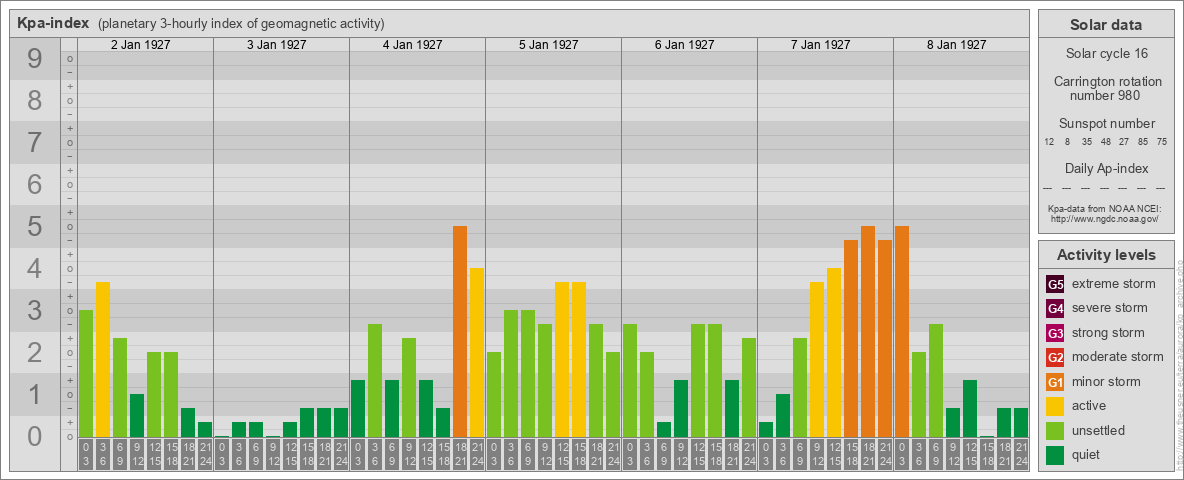
Task: Click the yellow 21-24h bar on 4 Jan
Action: pos(476,352)
